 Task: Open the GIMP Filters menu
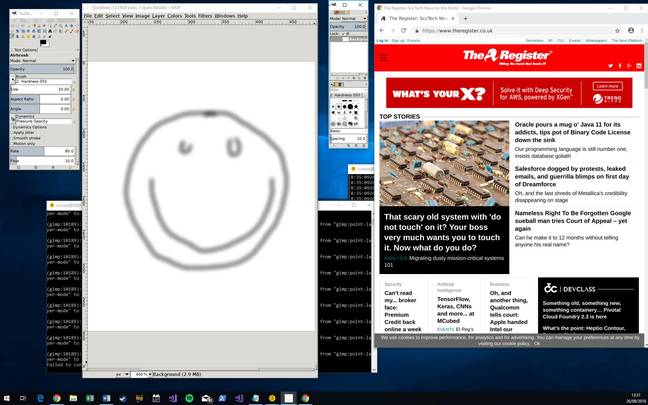[x=205, y=16]
